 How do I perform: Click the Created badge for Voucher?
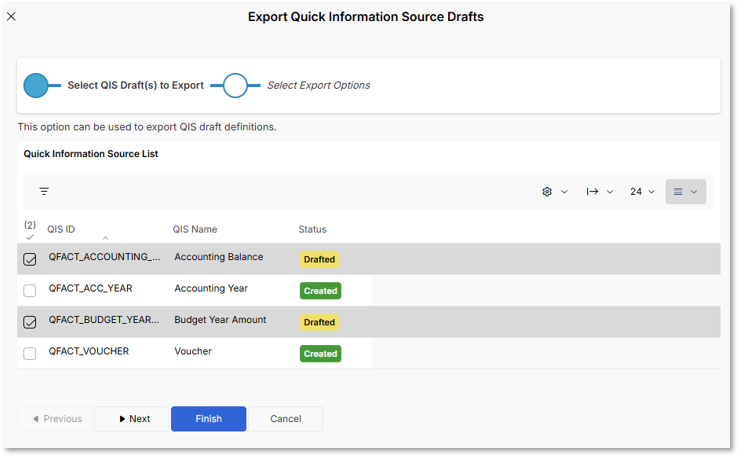[x=320, y=354]
